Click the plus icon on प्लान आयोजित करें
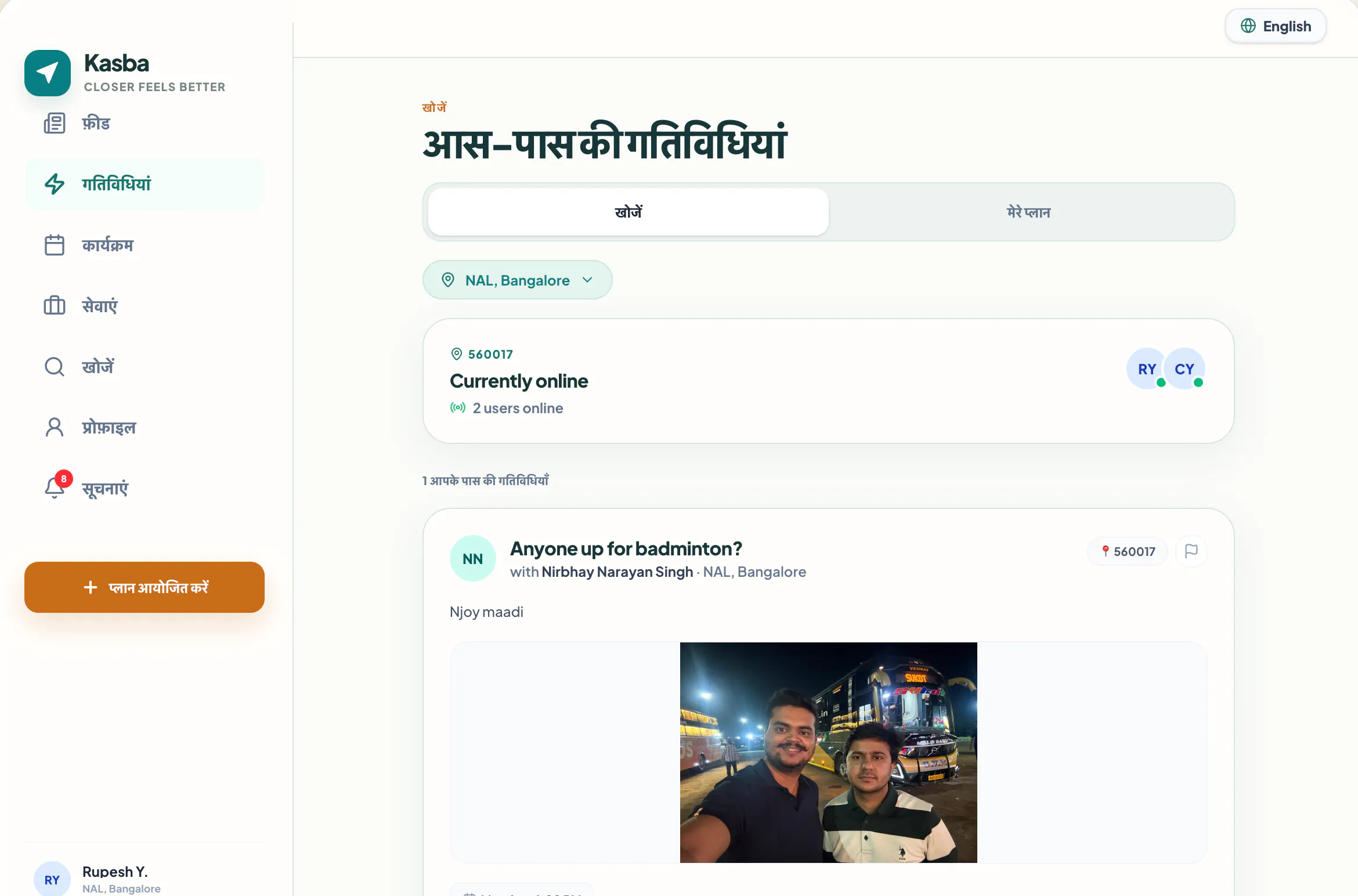The height and width of the screenshot is (896, 1358). click(91, 587)
